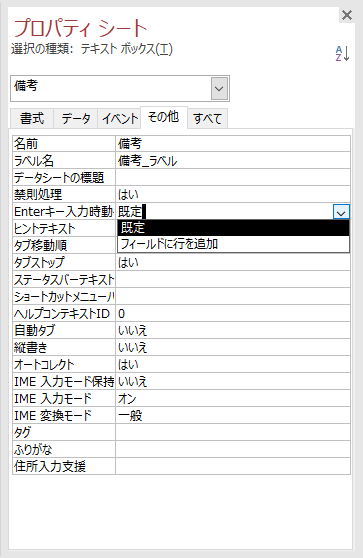Open the イベント tab
Image resolution: width=363 pixels, height=558 pixels.
click(x=120, y=118)
